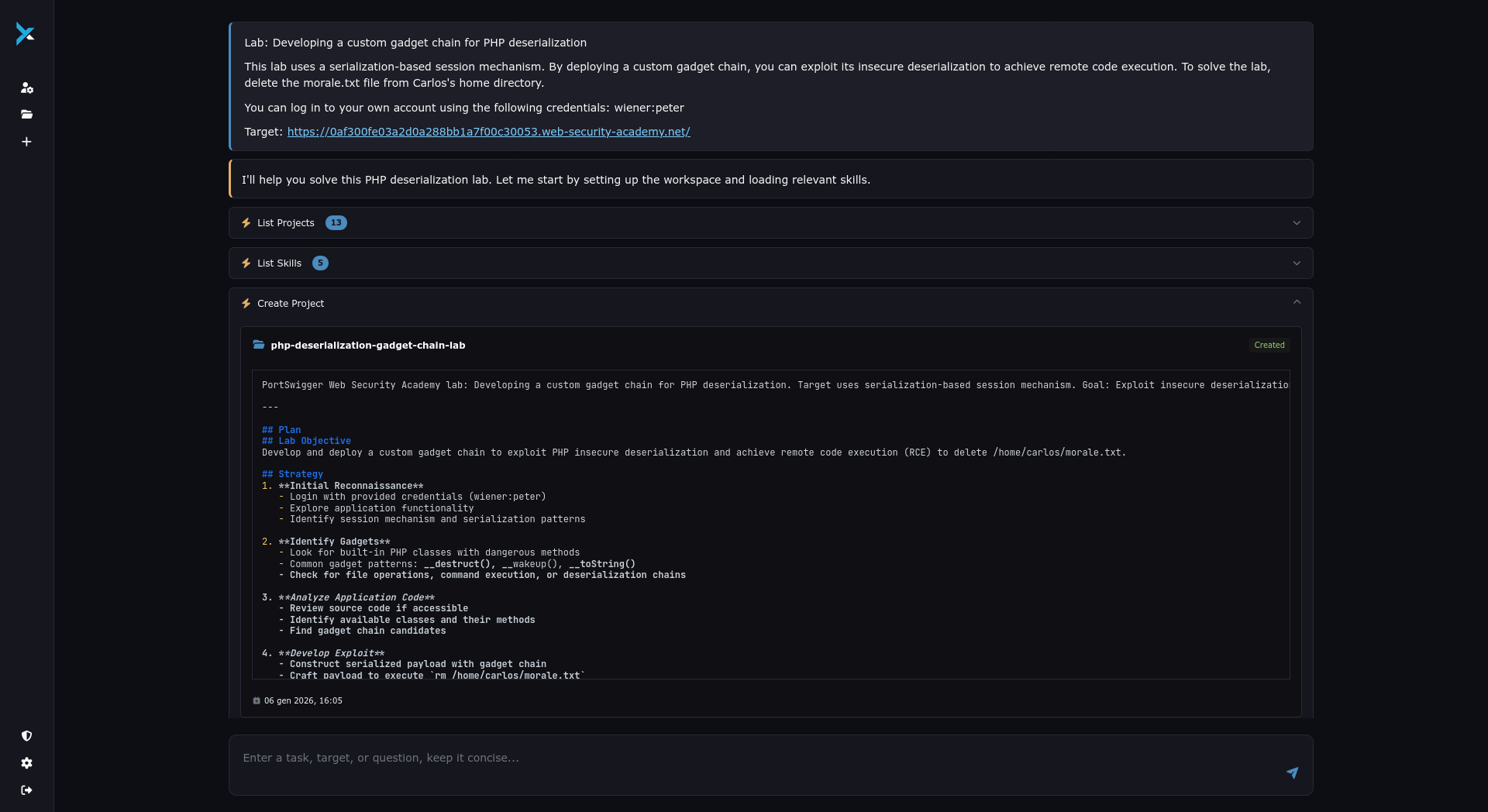Click the List Skills count badge showing 5
This screenshot has width=1488, height=812.
pyautogui.click(x=320, y=263)
